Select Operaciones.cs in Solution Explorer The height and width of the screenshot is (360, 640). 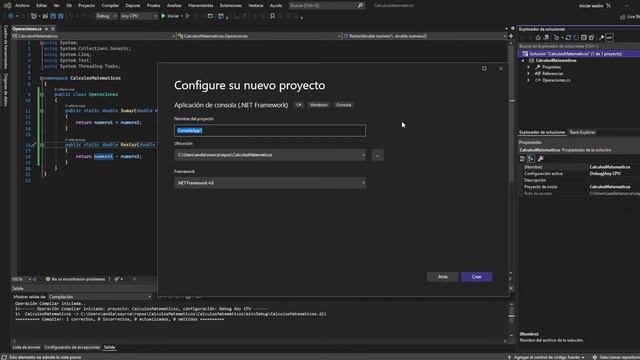tap(556, 80)
